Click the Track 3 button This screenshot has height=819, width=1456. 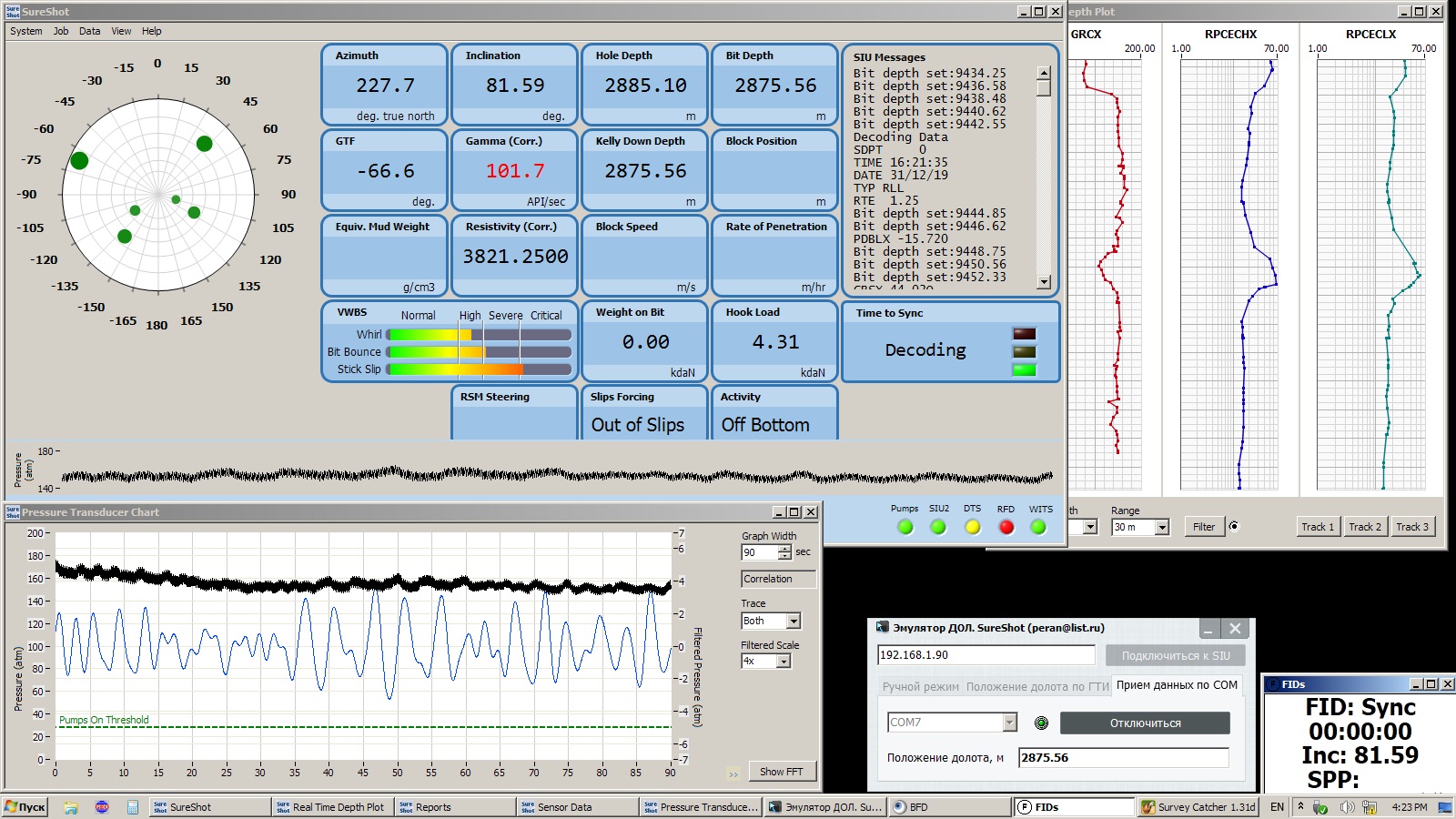1412,527
